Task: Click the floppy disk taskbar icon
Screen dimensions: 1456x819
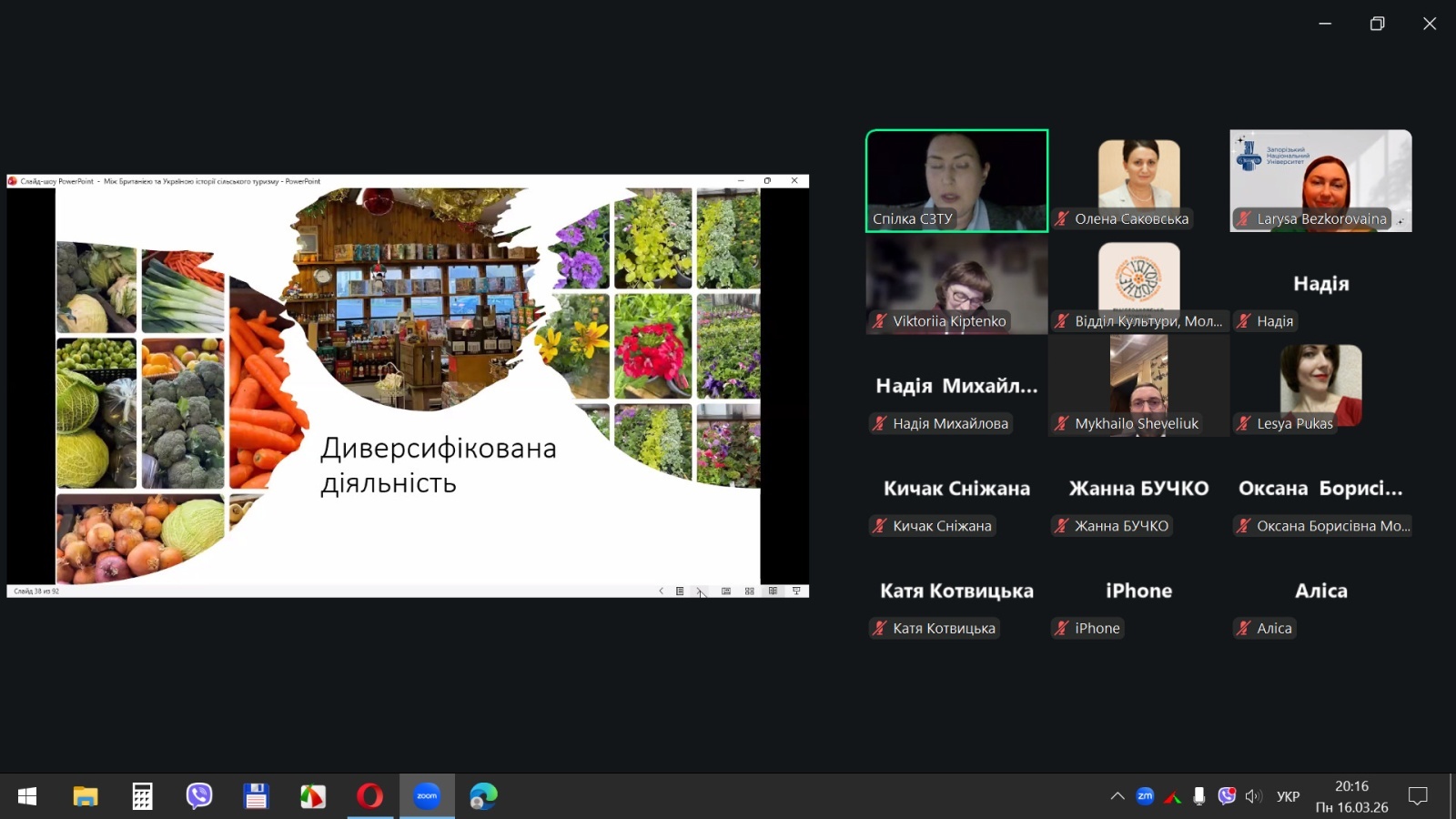Action: [256, 796]
